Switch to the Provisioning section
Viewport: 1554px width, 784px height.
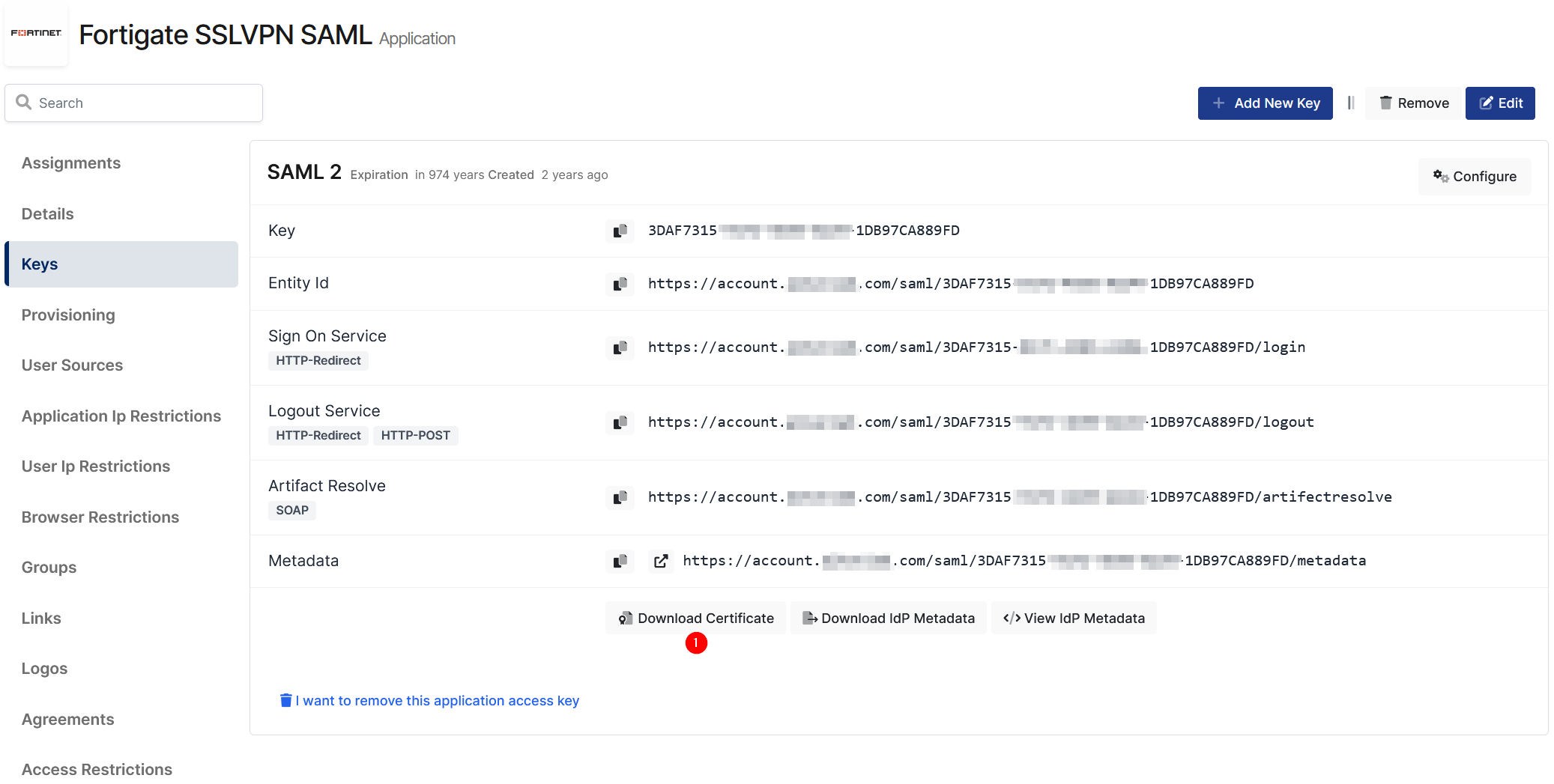[68, 315]
